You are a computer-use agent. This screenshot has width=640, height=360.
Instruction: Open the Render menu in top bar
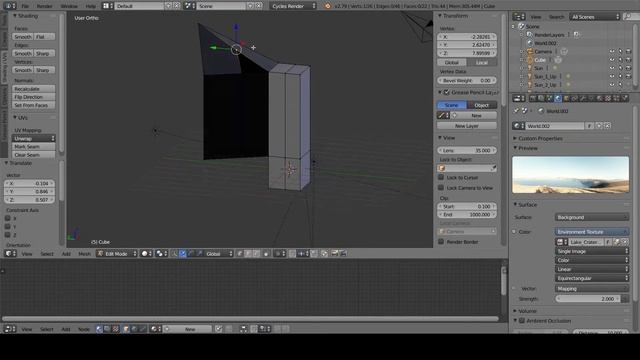coord(44,6)
